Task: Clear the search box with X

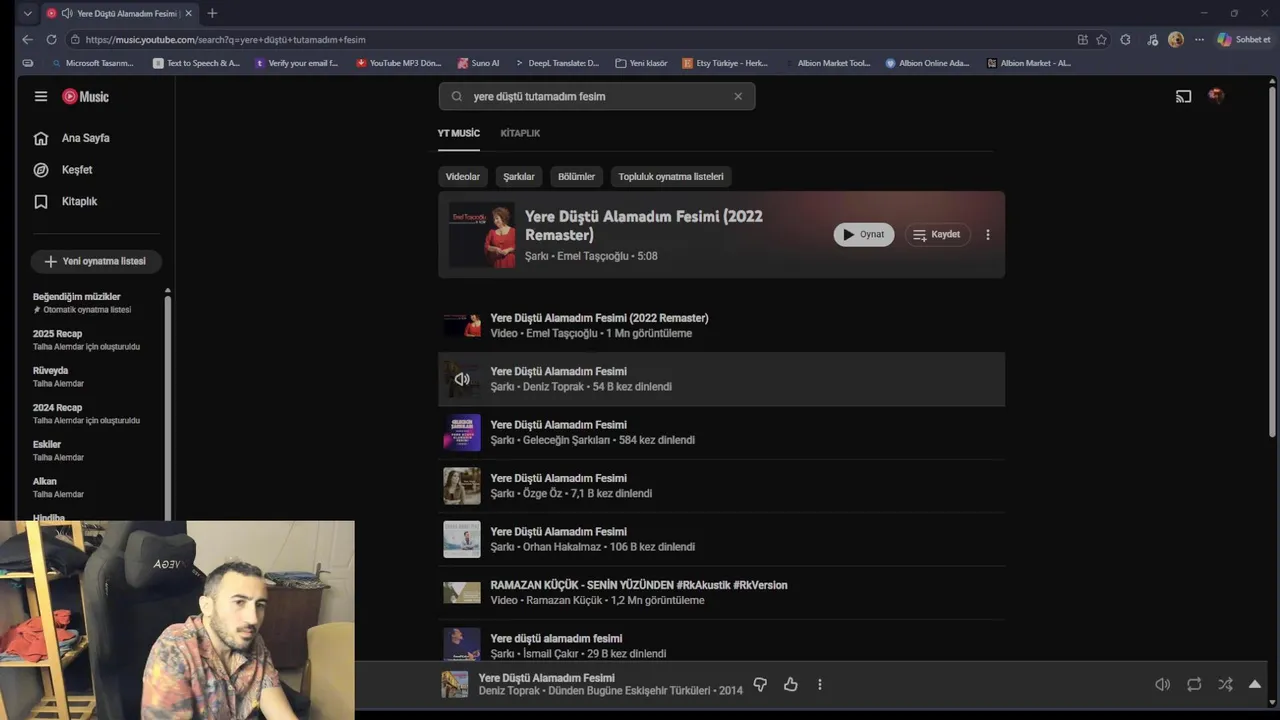Action: tap(738, 96)
